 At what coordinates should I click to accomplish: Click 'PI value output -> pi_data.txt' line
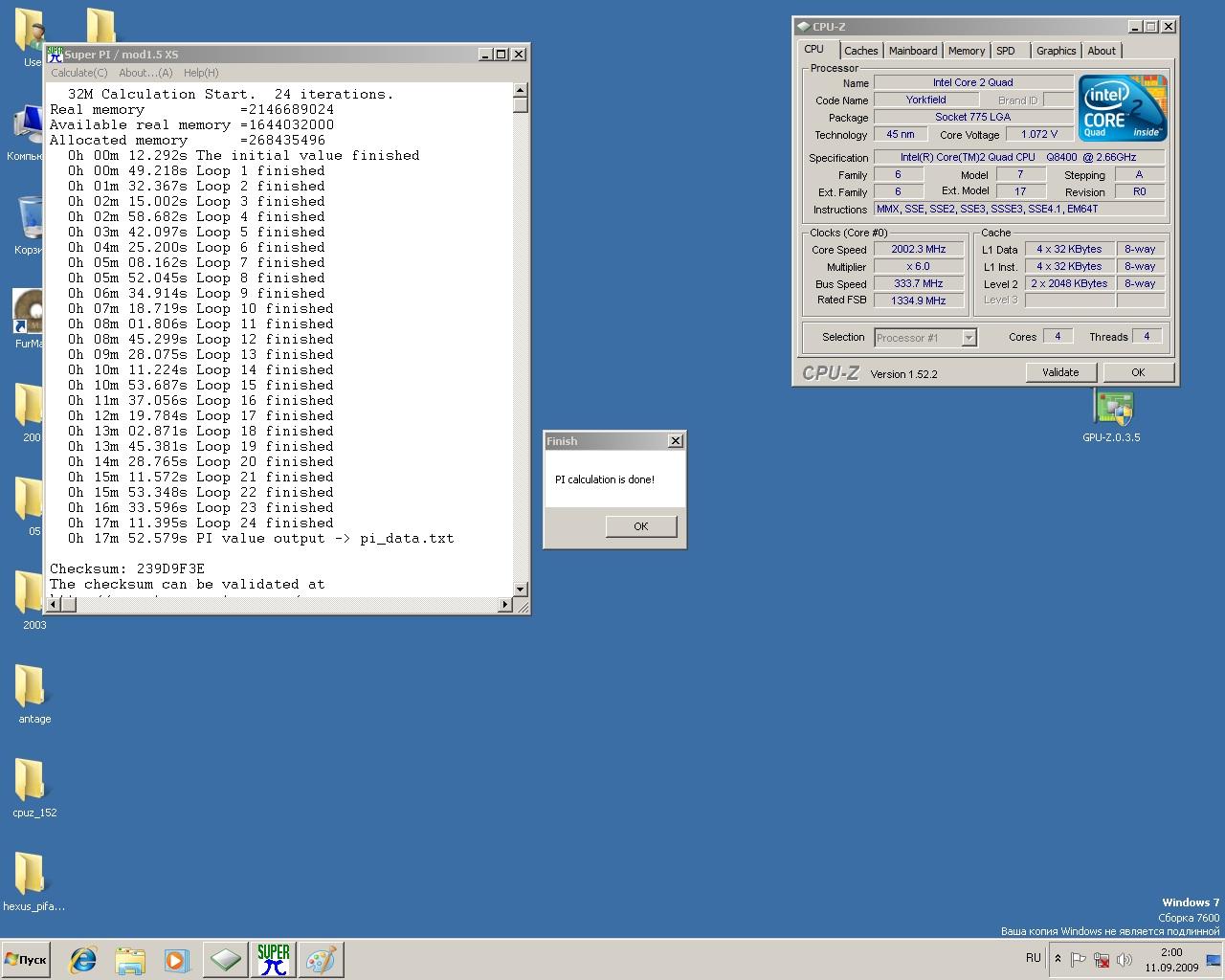pos(260,538)
